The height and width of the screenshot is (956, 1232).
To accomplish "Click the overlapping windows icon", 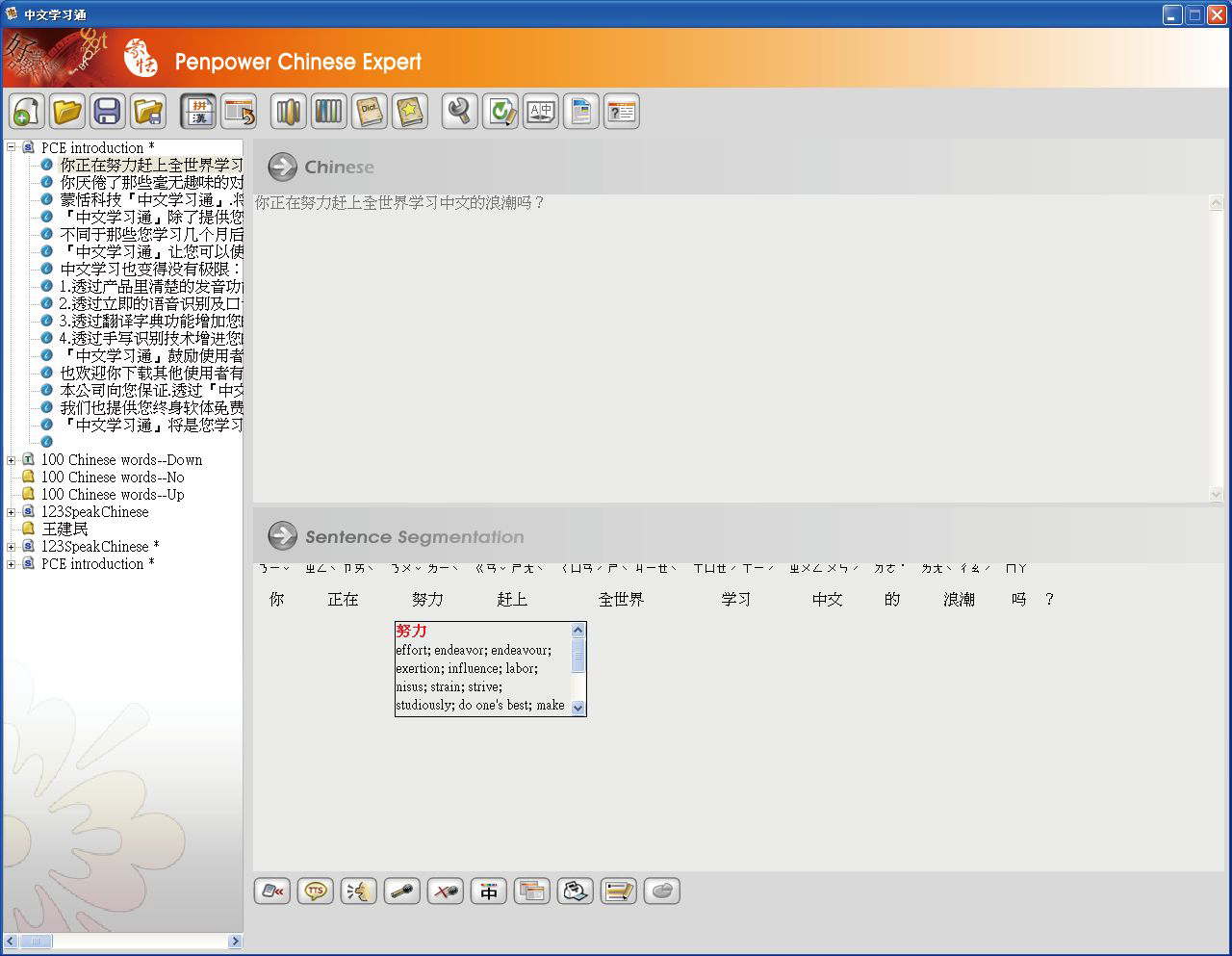I will [532, 891].
